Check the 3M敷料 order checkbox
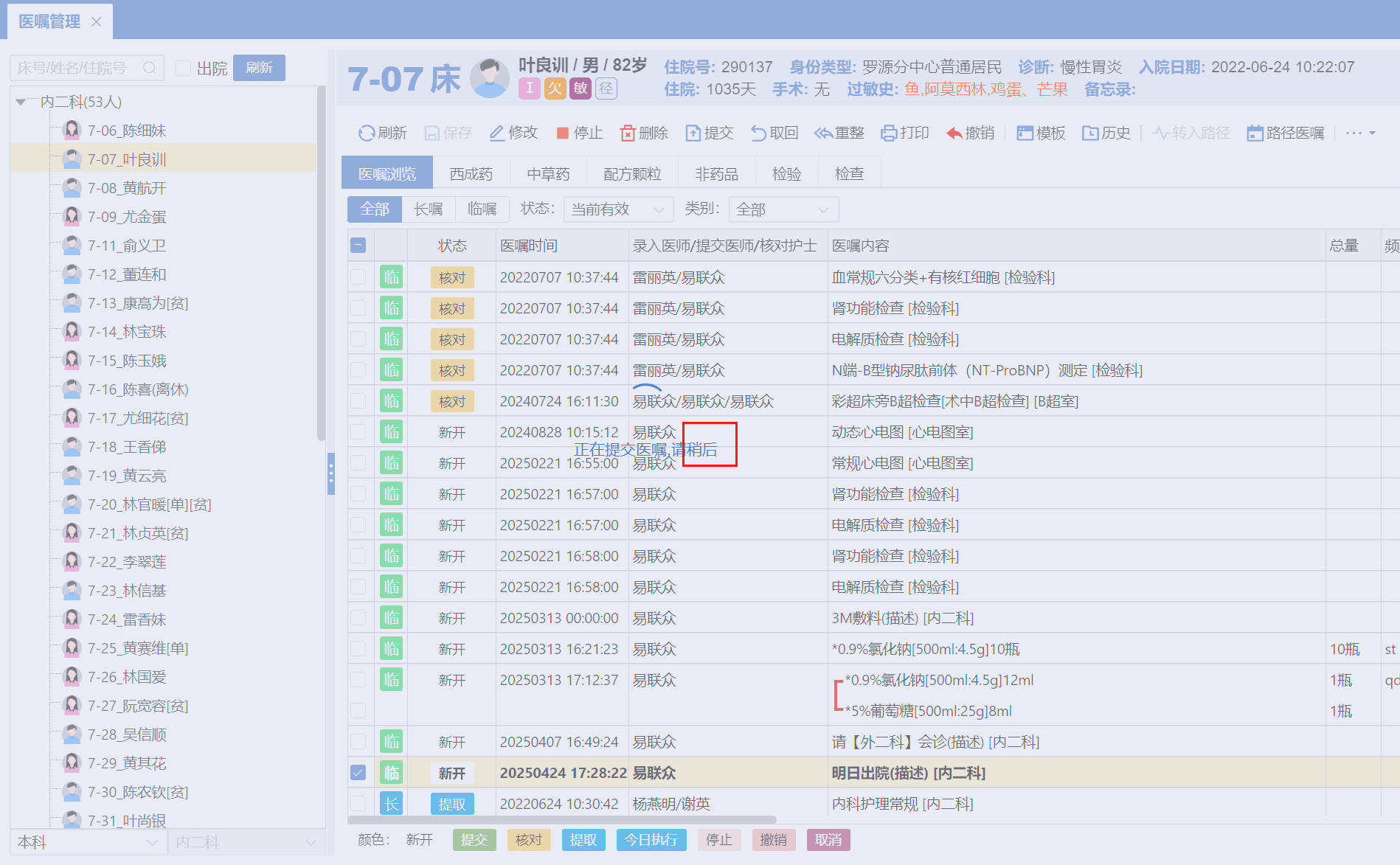The image size is (1400, 865). [x=358, y=618]
